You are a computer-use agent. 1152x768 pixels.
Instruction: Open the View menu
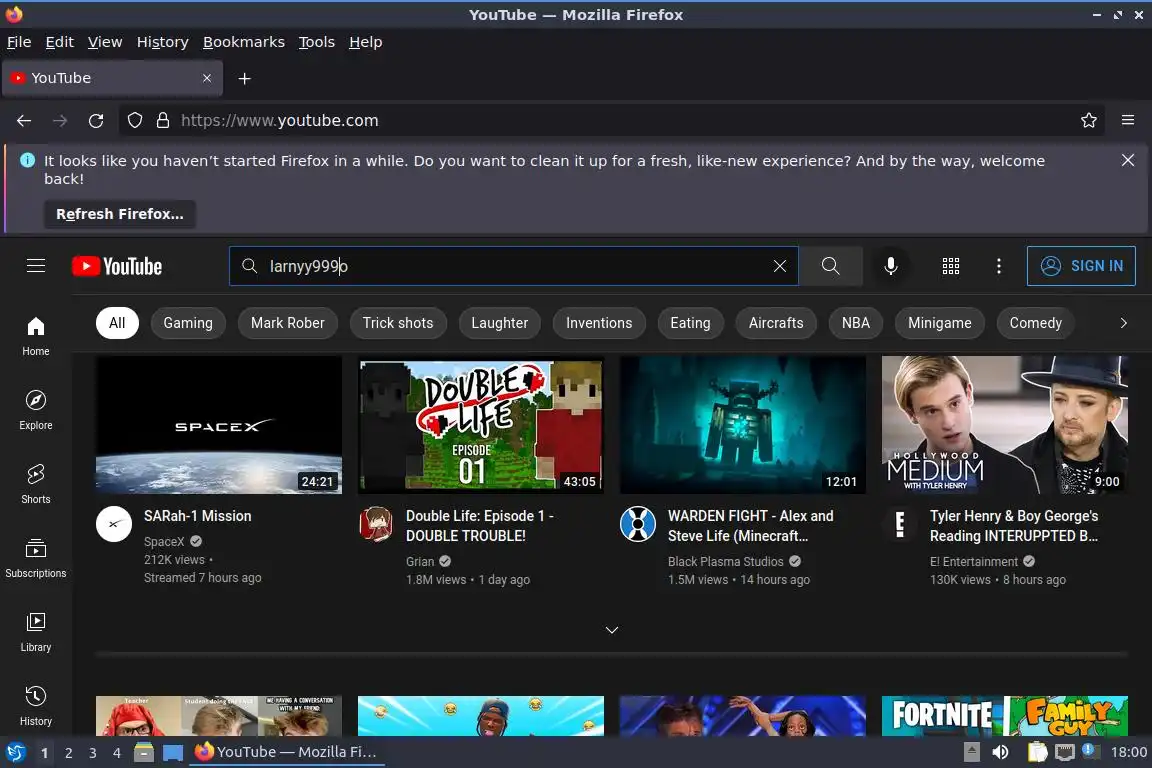[x=105, y=42]
